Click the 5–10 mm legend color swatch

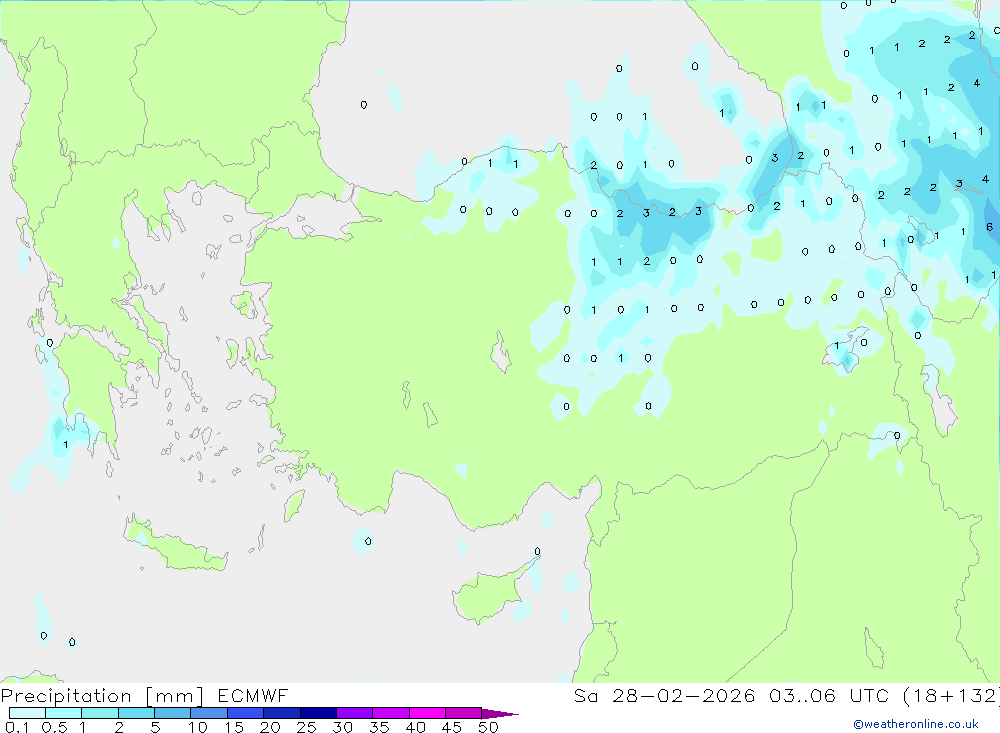pos(173,713)
